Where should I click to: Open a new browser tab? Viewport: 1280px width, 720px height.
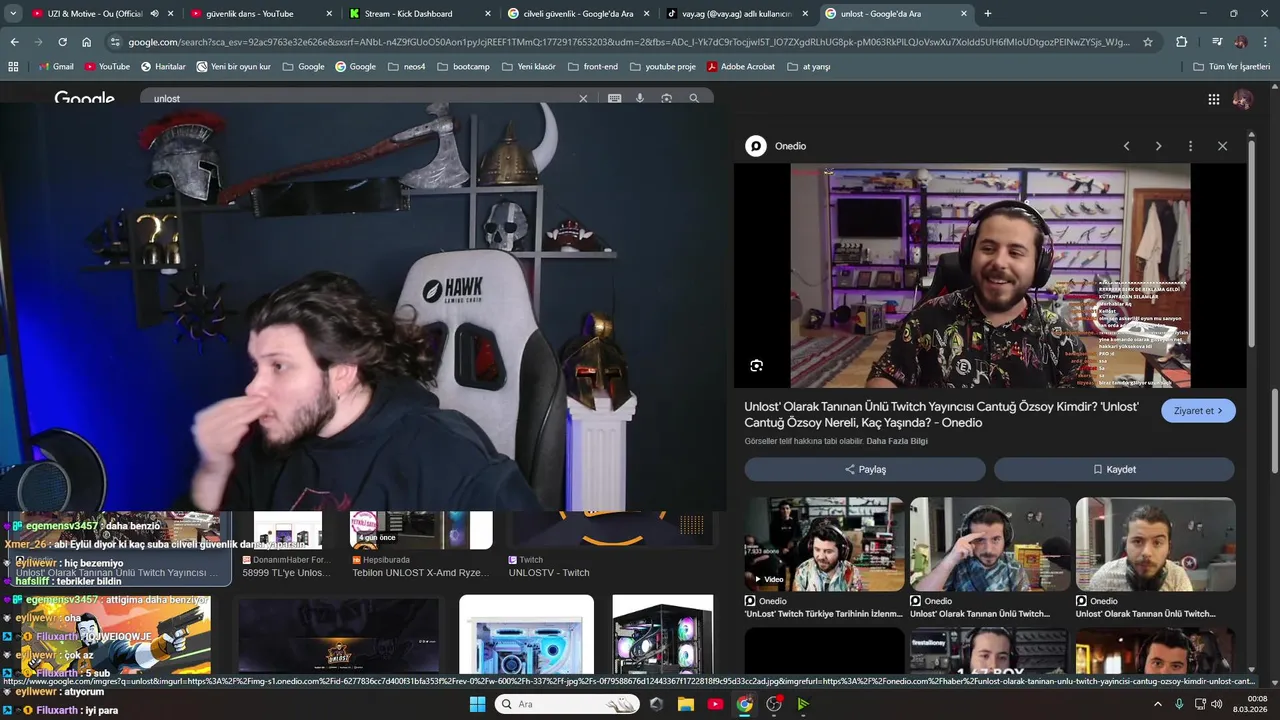point(988,14)
